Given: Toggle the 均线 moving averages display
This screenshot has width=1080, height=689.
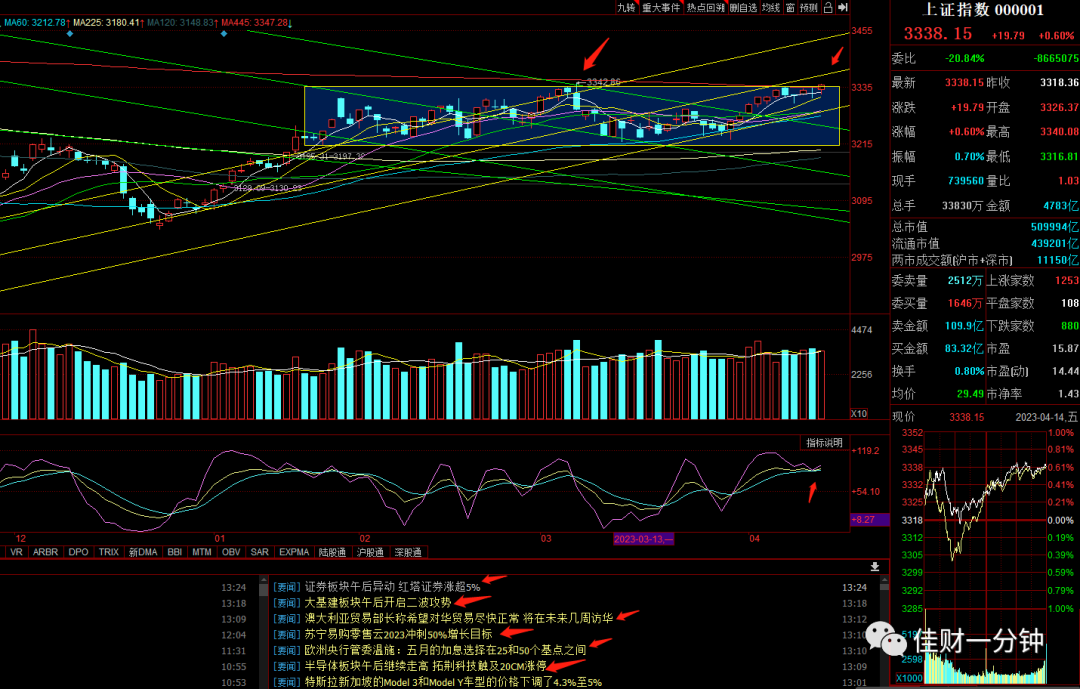Looking at the screenshot, I should point(771,8).
